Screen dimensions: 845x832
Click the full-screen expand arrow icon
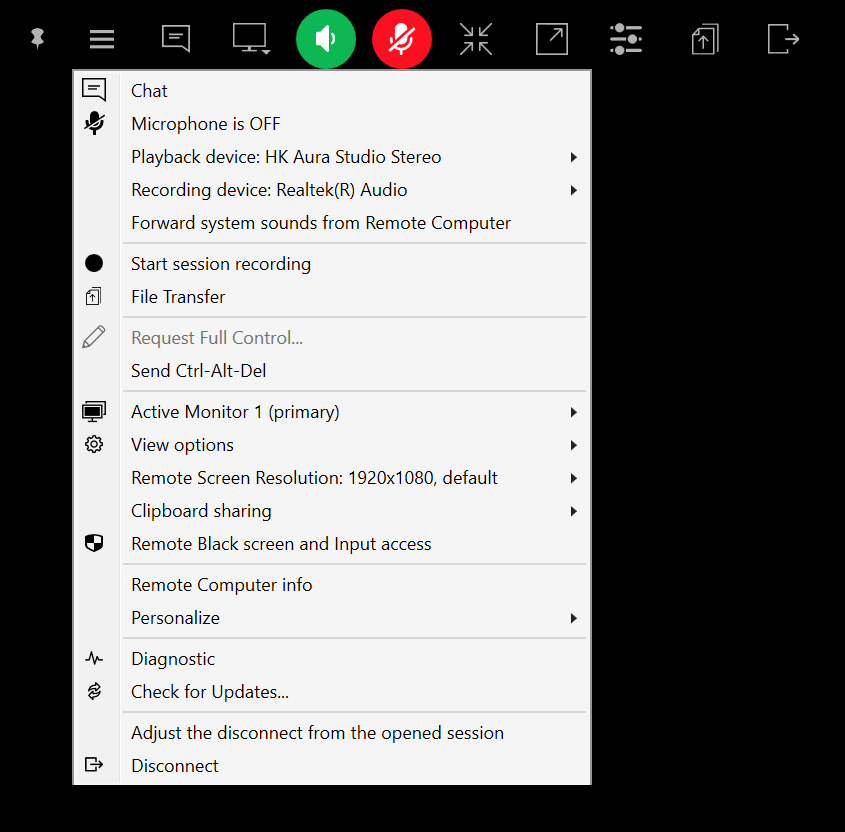[552, 39]
